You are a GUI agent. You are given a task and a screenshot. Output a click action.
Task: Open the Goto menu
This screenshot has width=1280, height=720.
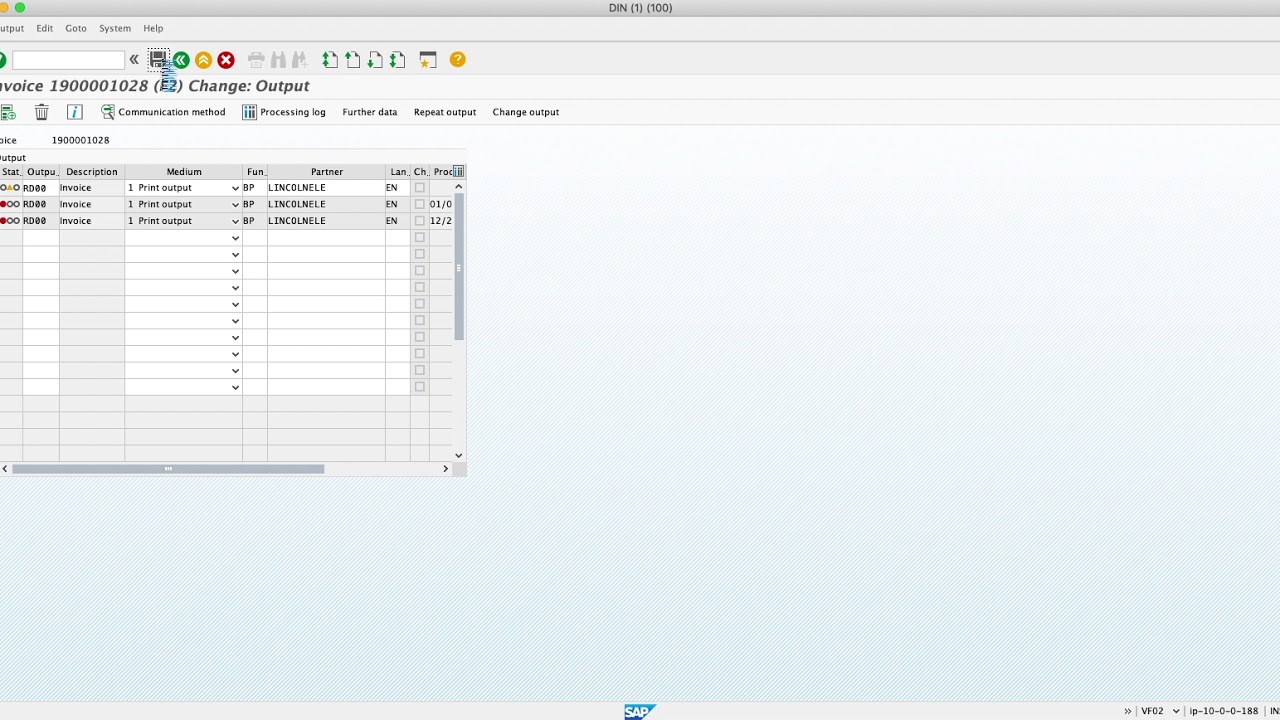(x=76, y=28)
